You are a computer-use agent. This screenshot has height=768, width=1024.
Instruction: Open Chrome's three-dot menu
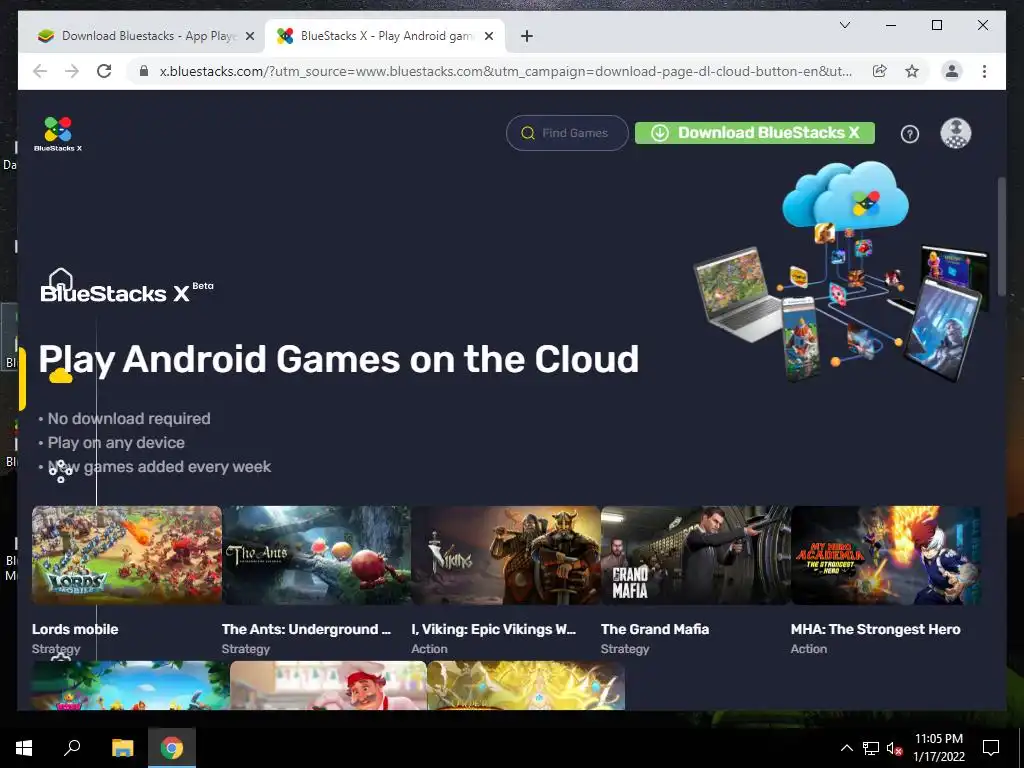(x=984, y=71)
